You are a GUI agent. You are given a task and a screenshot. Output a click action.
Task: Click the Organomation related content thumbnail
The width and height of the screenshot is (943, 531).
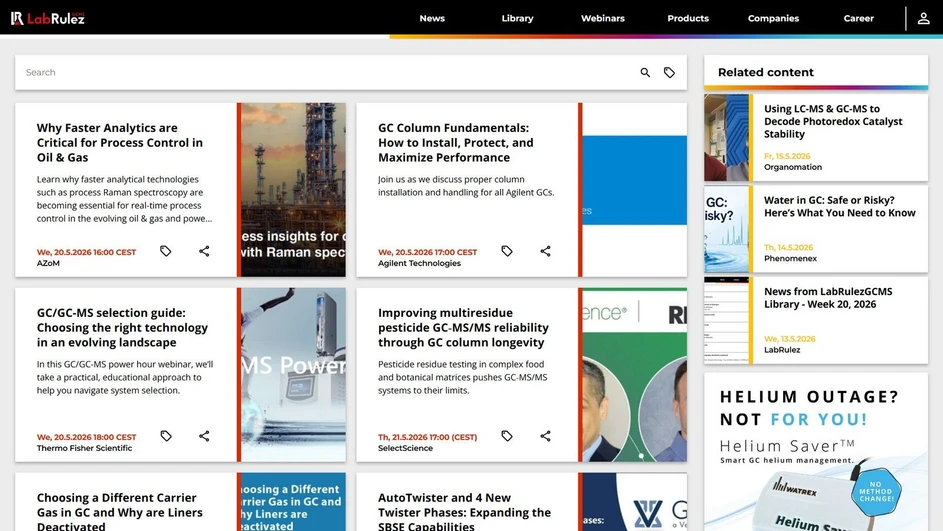point(726,138)
